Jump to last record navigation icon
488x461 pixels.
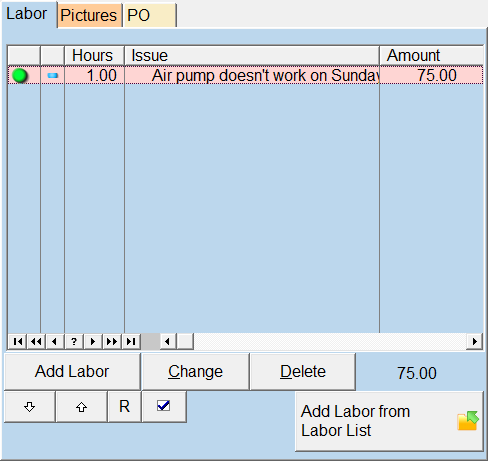[x=131, y=341]
